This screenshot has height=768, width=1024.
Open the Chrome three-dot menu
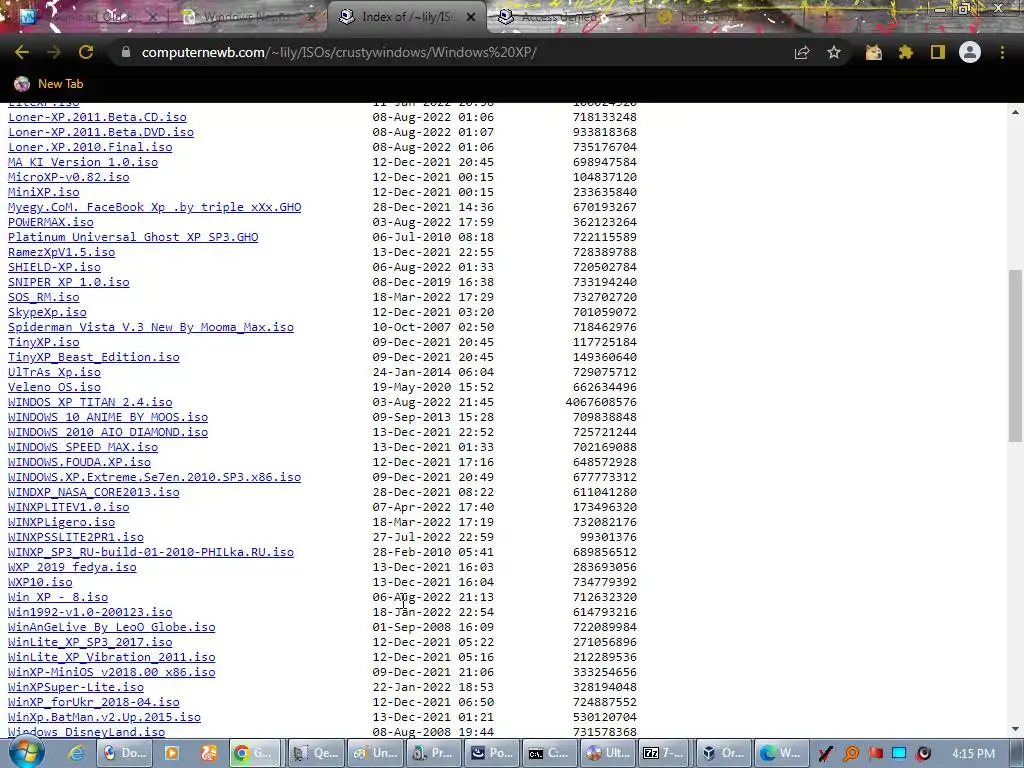pos(1002,52)
